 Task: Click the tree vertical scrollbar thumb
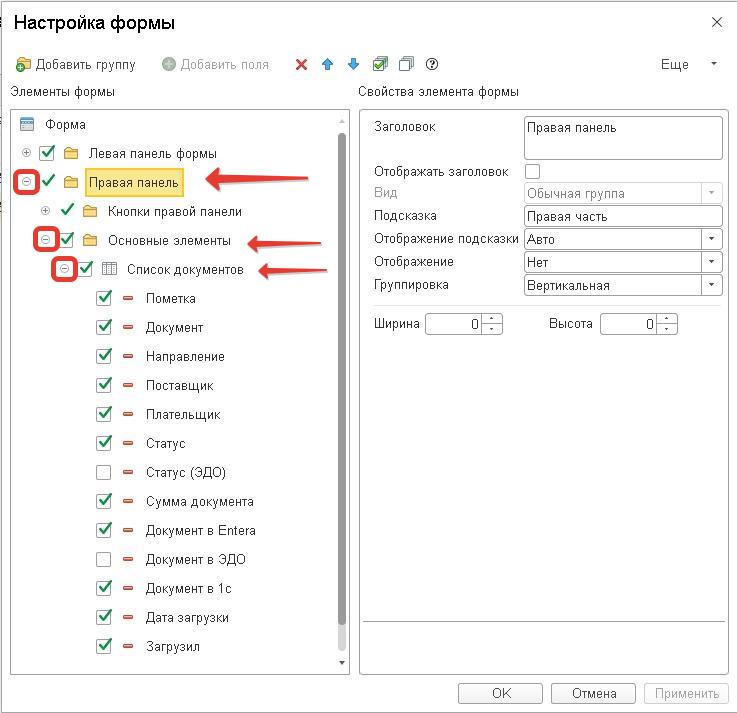tap(342, 378)
